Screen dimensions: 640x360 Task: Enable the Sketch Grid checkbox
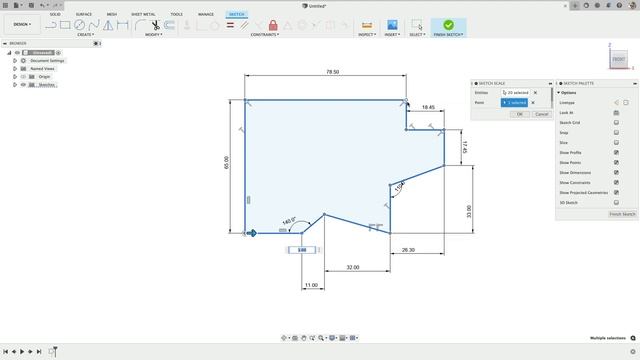click(616, 122)
